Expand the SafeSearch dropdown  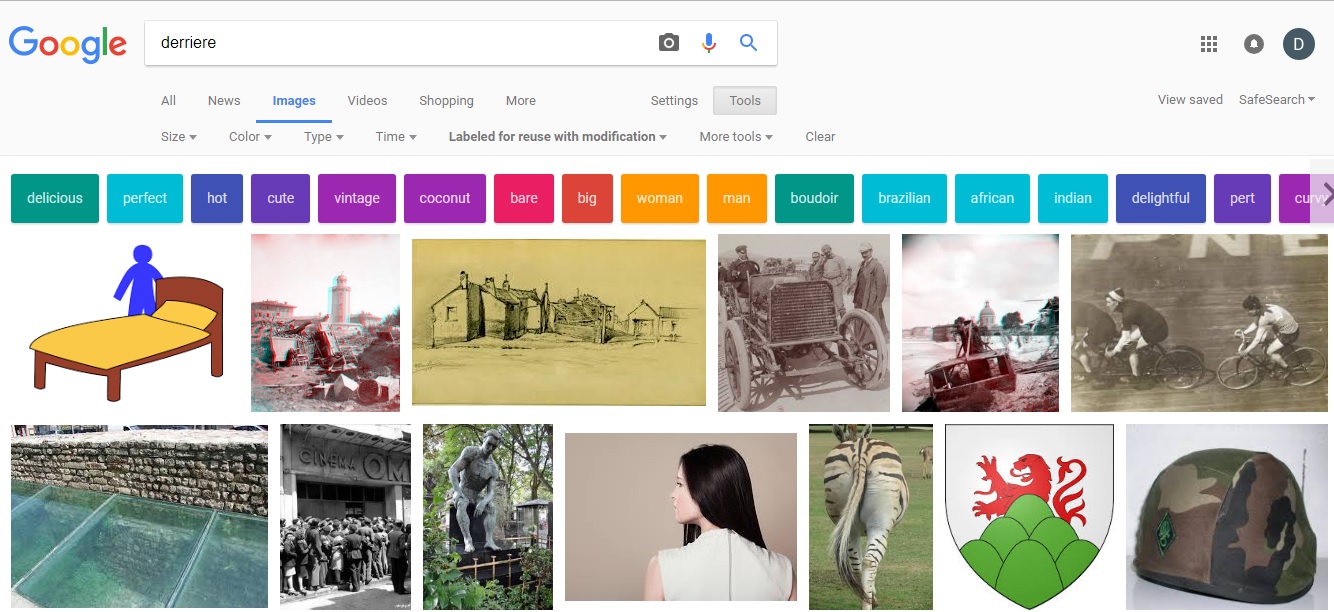click(1277, 100)
